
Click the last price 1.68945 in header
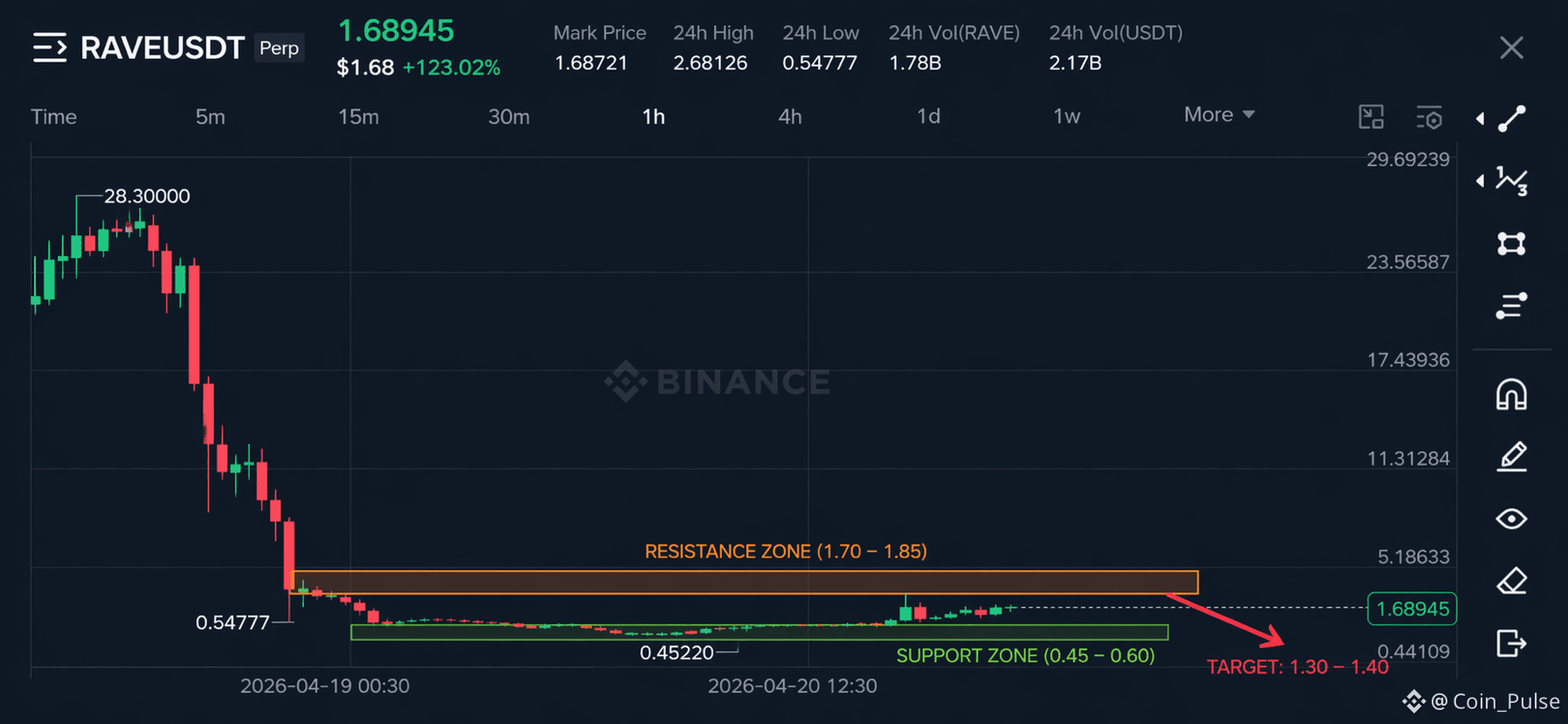pyautogui.click(x=396, y=31)
